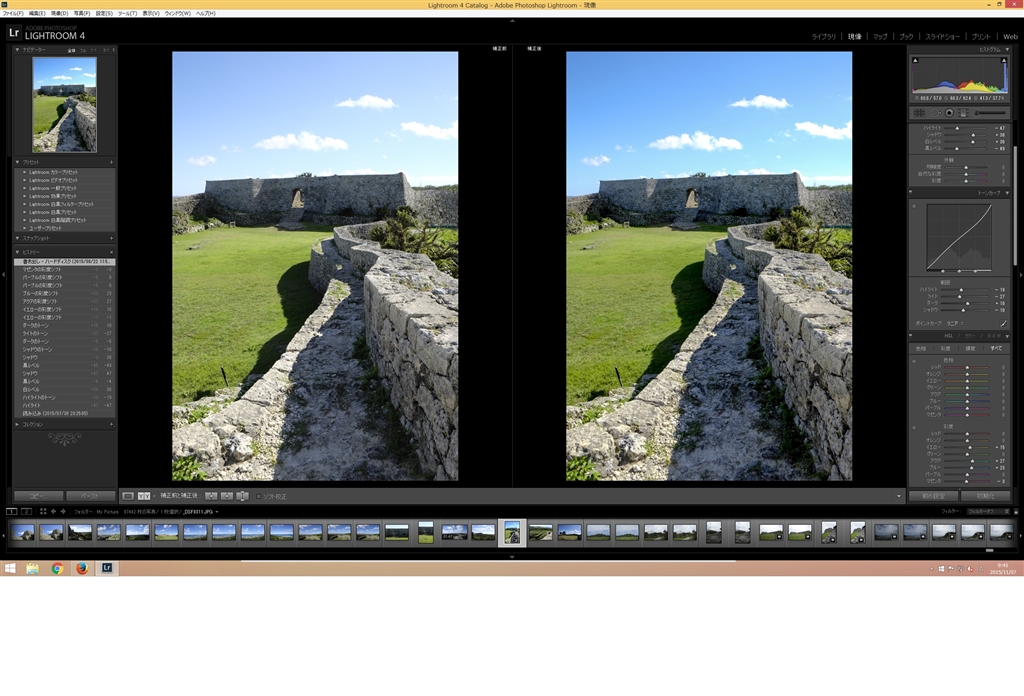The width and height of the screenshot is (1024, 696).
Task: Select the crop overlay tool in tool strip
Action: pos(919,113)
